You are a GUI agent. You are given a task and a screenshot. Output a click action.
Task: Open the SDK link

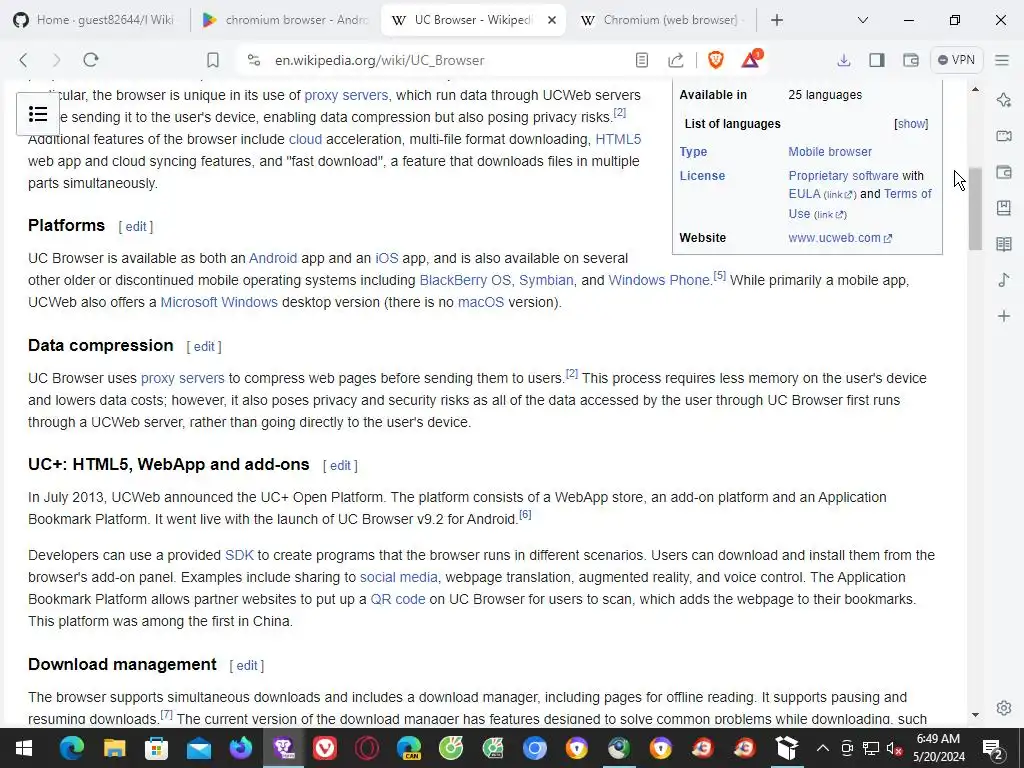coord(239,555)
